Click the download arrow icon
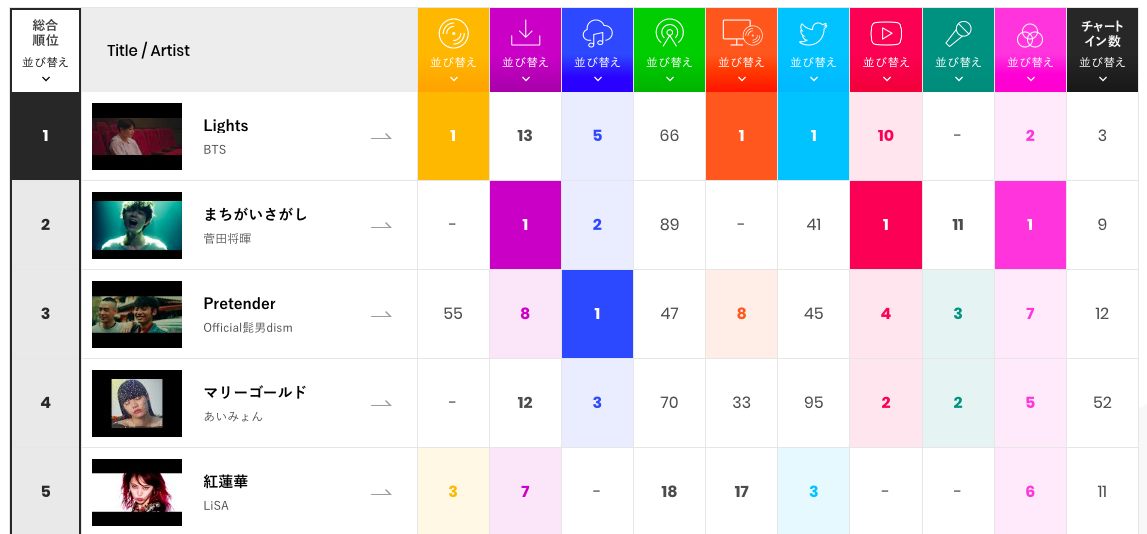The image size is (1147, 534). coord(525,34)
